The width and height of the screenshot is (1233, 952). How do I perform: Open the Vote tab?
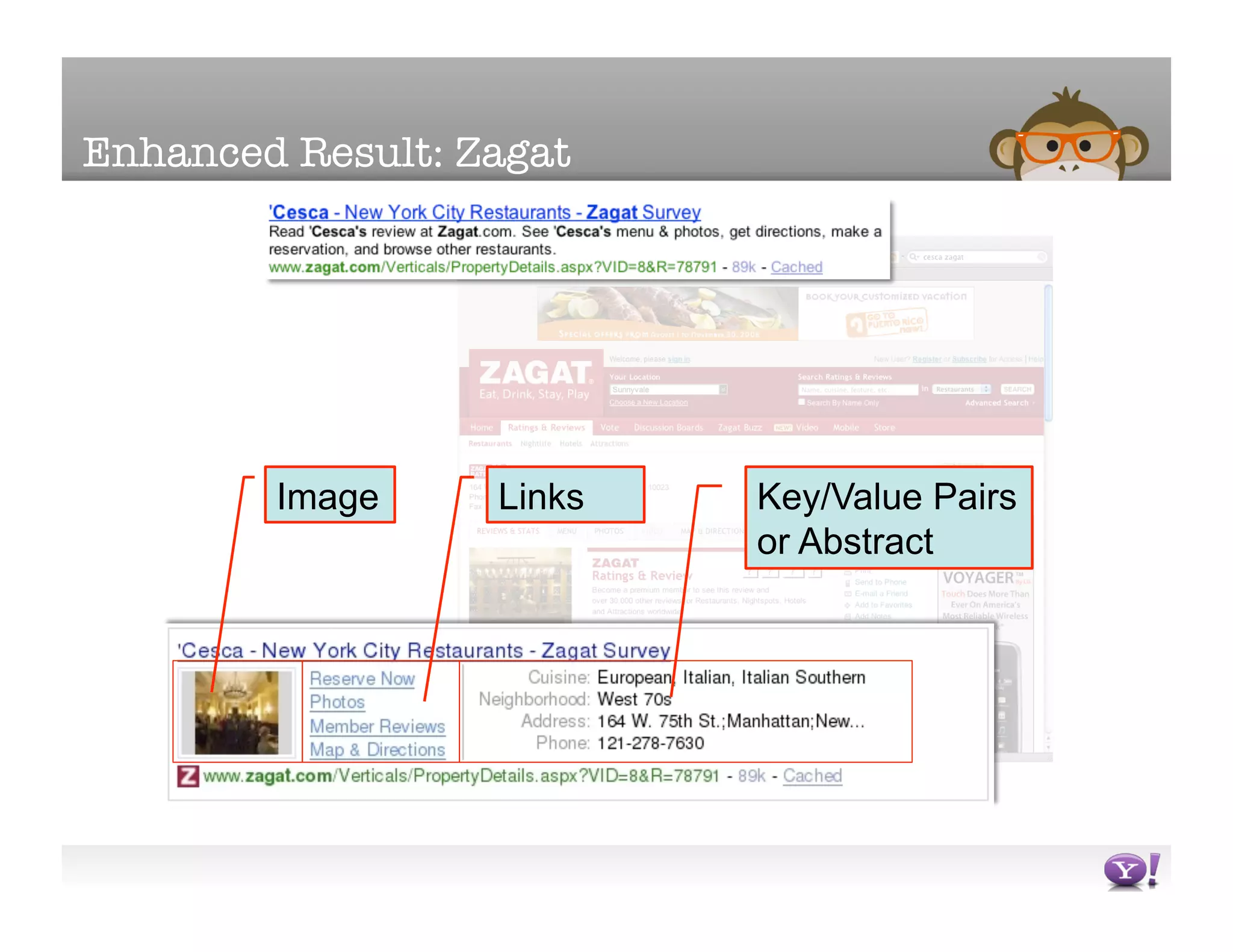coord(609,427)
